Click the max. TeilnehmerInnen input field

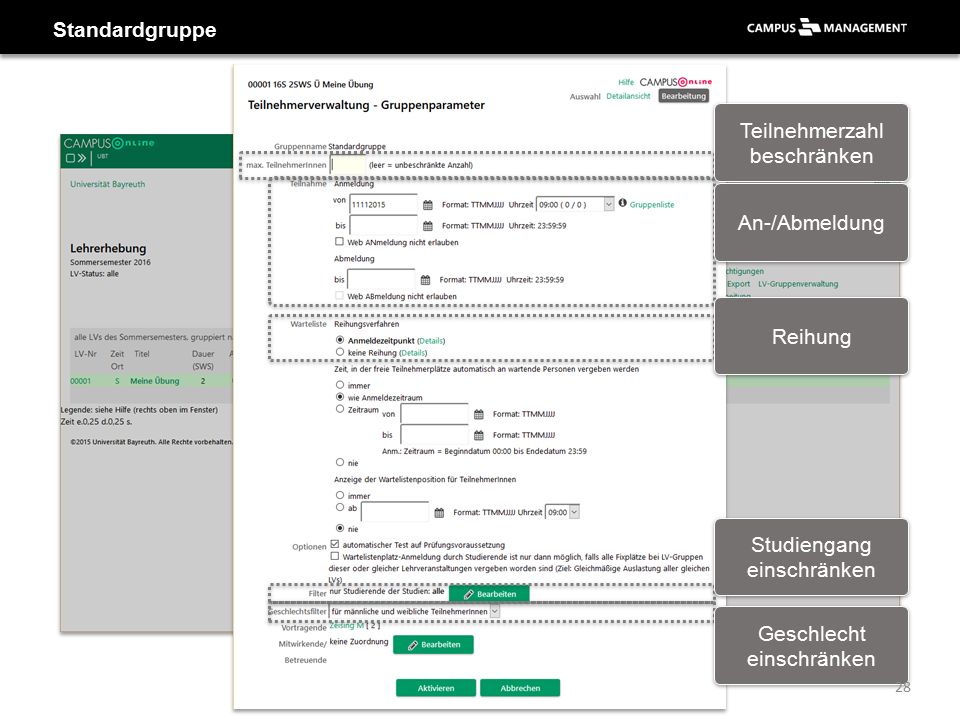(348, 165)
